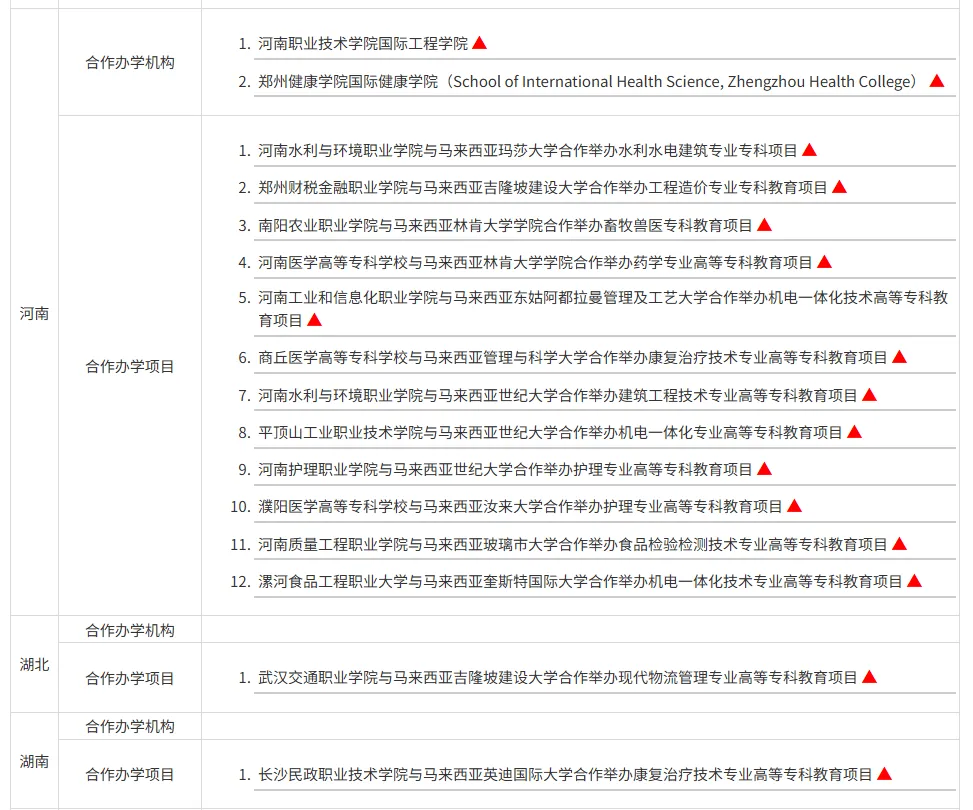Click red triangle after 濮阳医学高等专科学校 project
This screenshot has width=973, height=810.
[x=795, y=506]
